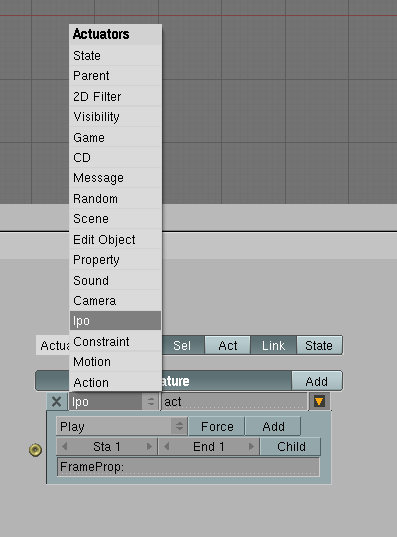
Task: Select the Constraint actuator type
Action: pyautogui.click(x=115, y=341)
